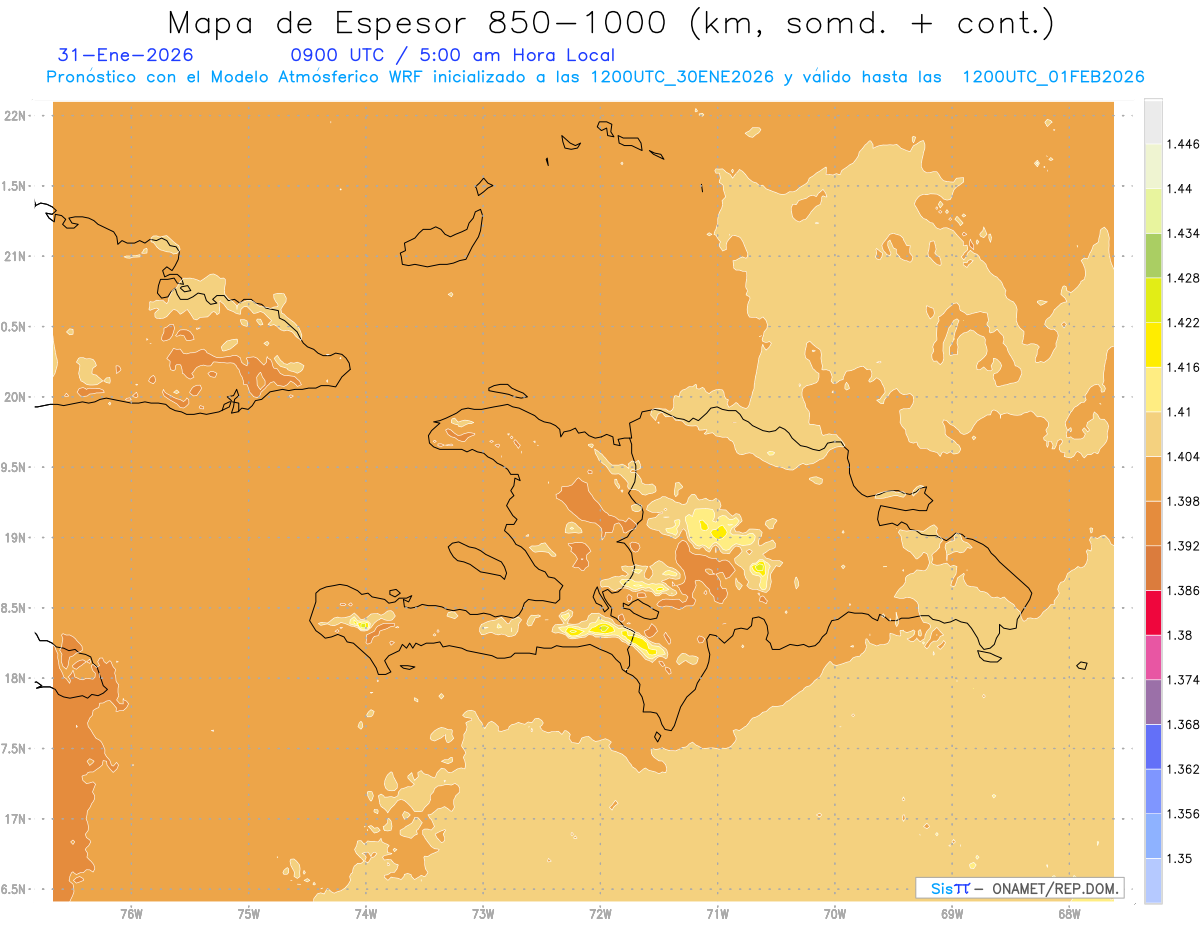Click the '21N' latitude label
The width and height of the screenshot is (1200, 927).
coord(16,257)
